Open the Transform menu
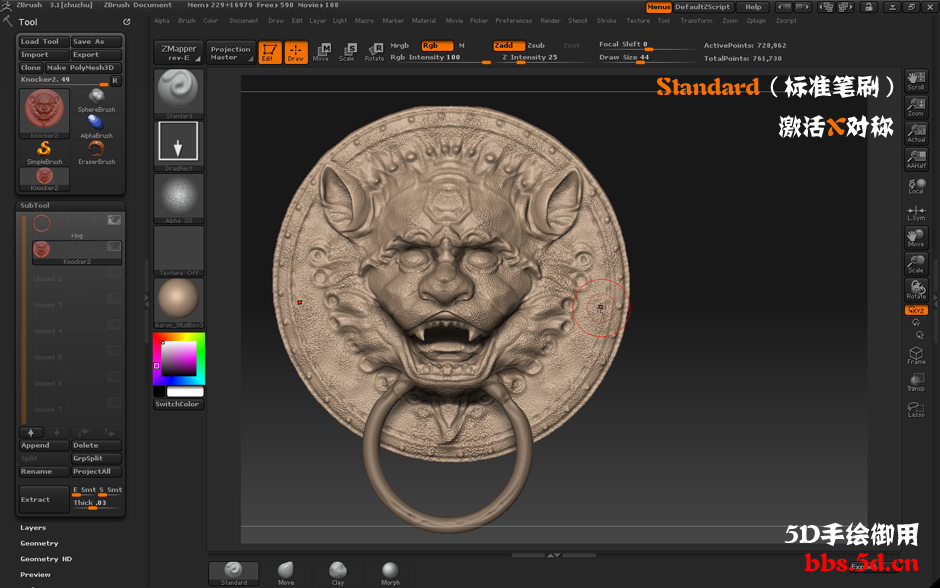940x588 pixels. point(696,20)
